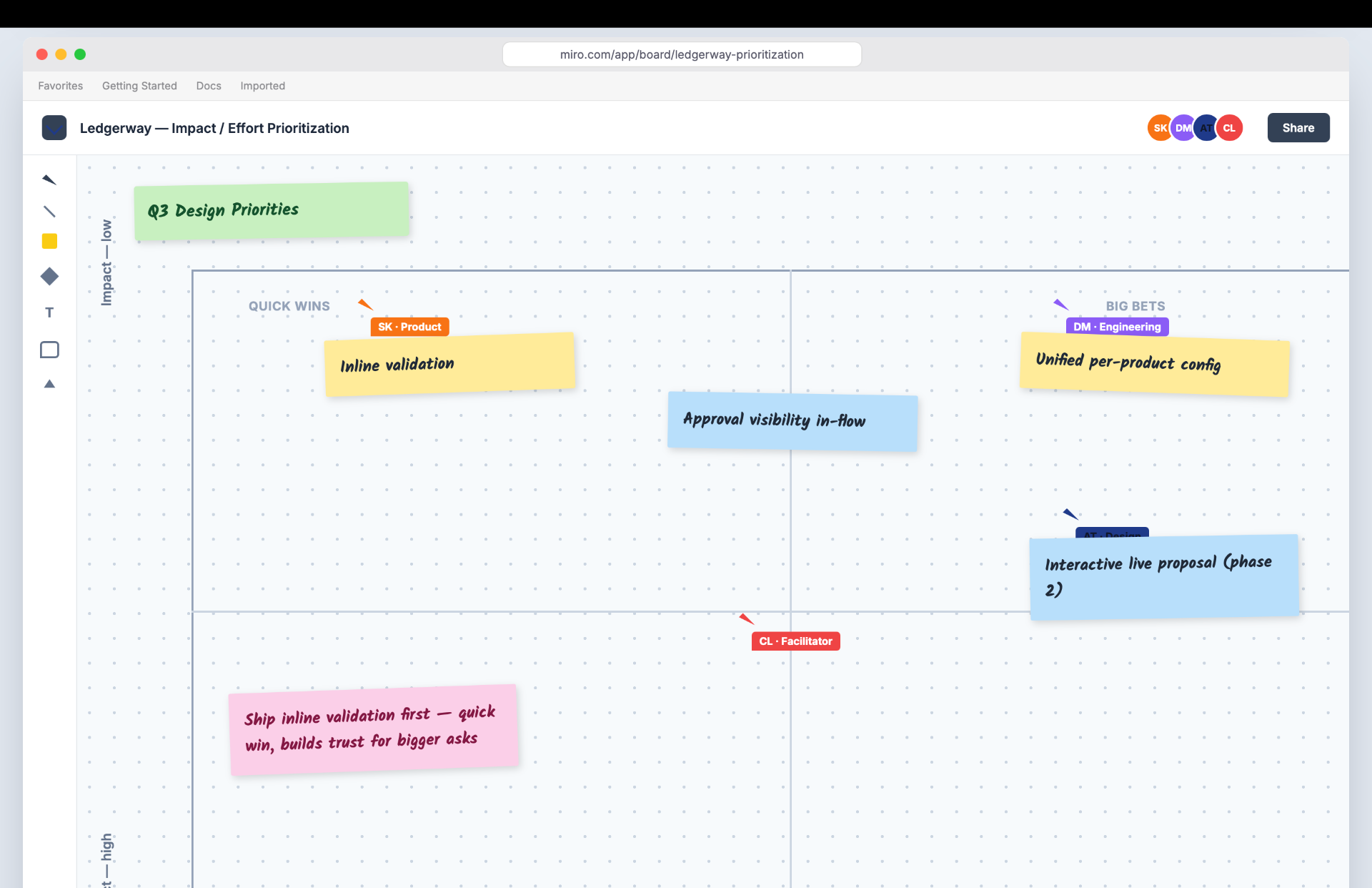Click the CL collaborator avatar
The width and height of the screenshot is (1372, 888).
pos(1229,128)
